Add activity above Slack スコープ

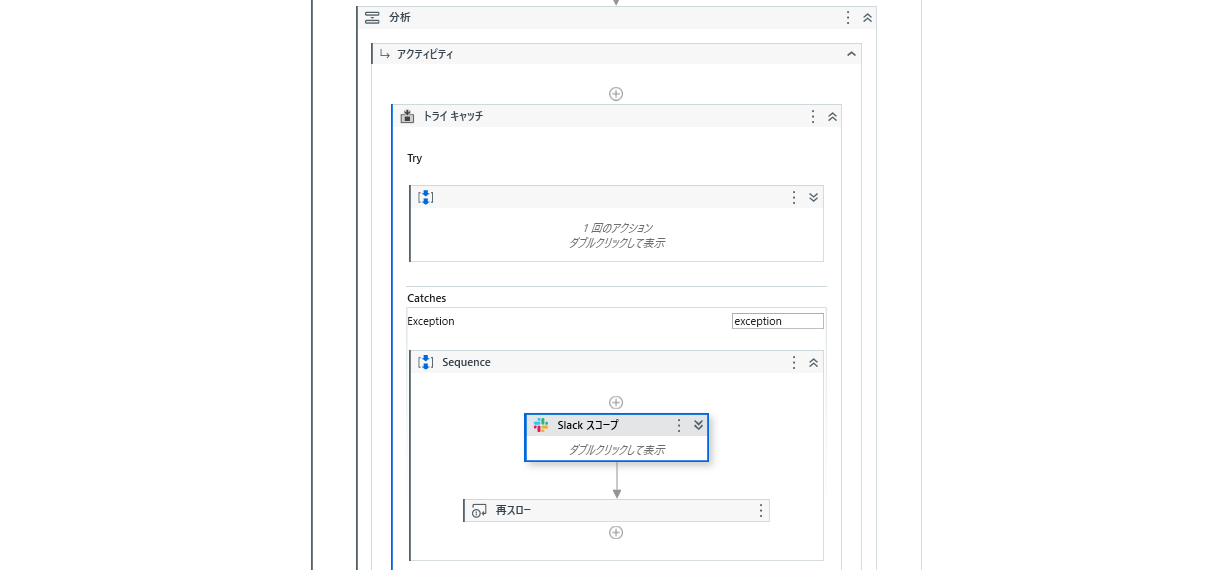click(616, 403)
